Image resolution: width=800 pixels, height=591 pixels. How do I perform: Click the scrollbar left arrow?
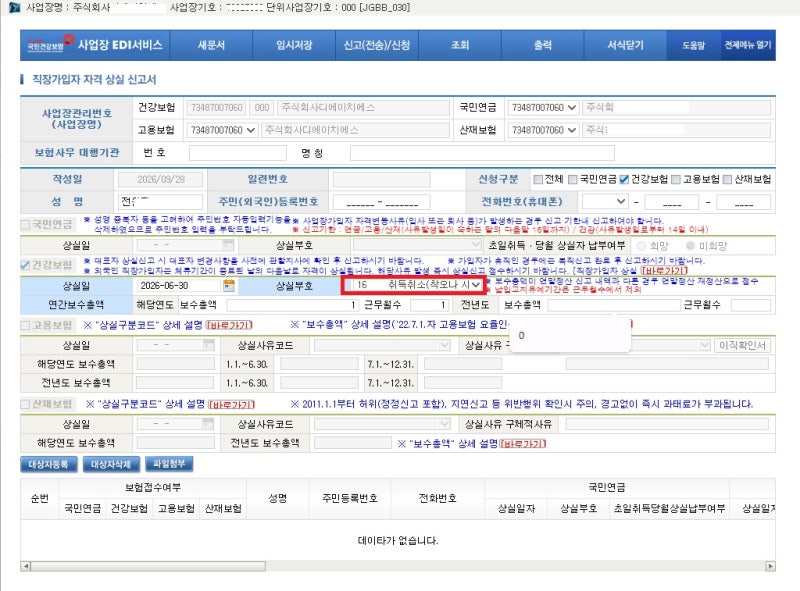click(26, 566)
